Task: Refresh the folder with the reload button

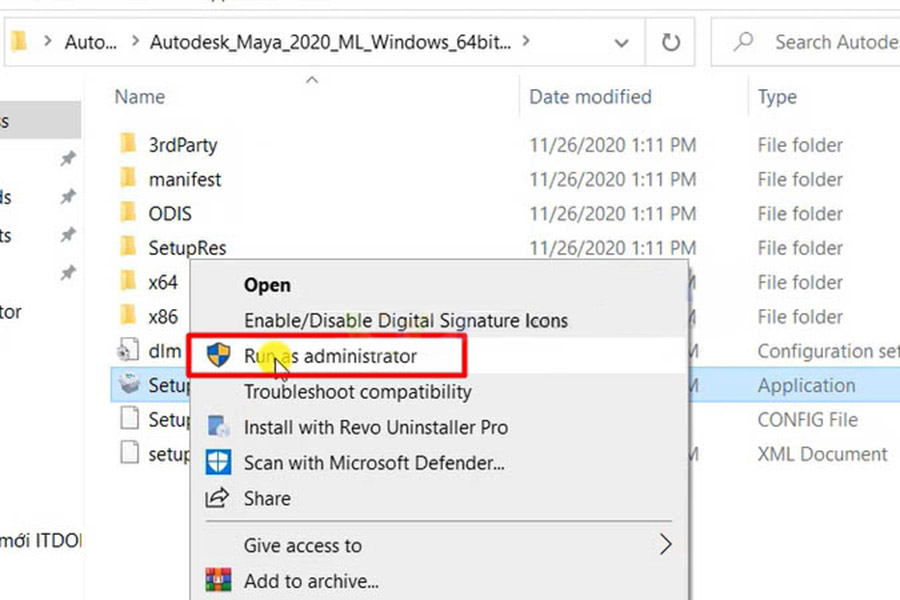Action: tap(670, 42)
